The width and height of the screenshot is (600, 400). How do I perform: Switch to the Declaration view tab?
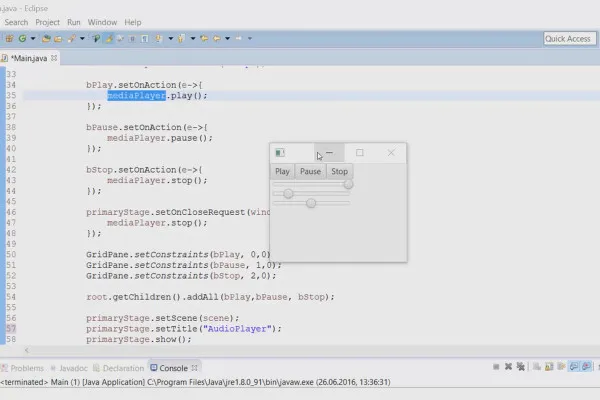(x=119, y=368)
